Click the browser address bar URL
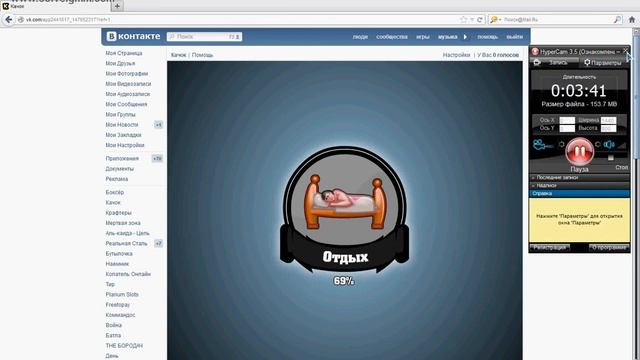640x360 pixels. tap(68, 19)
